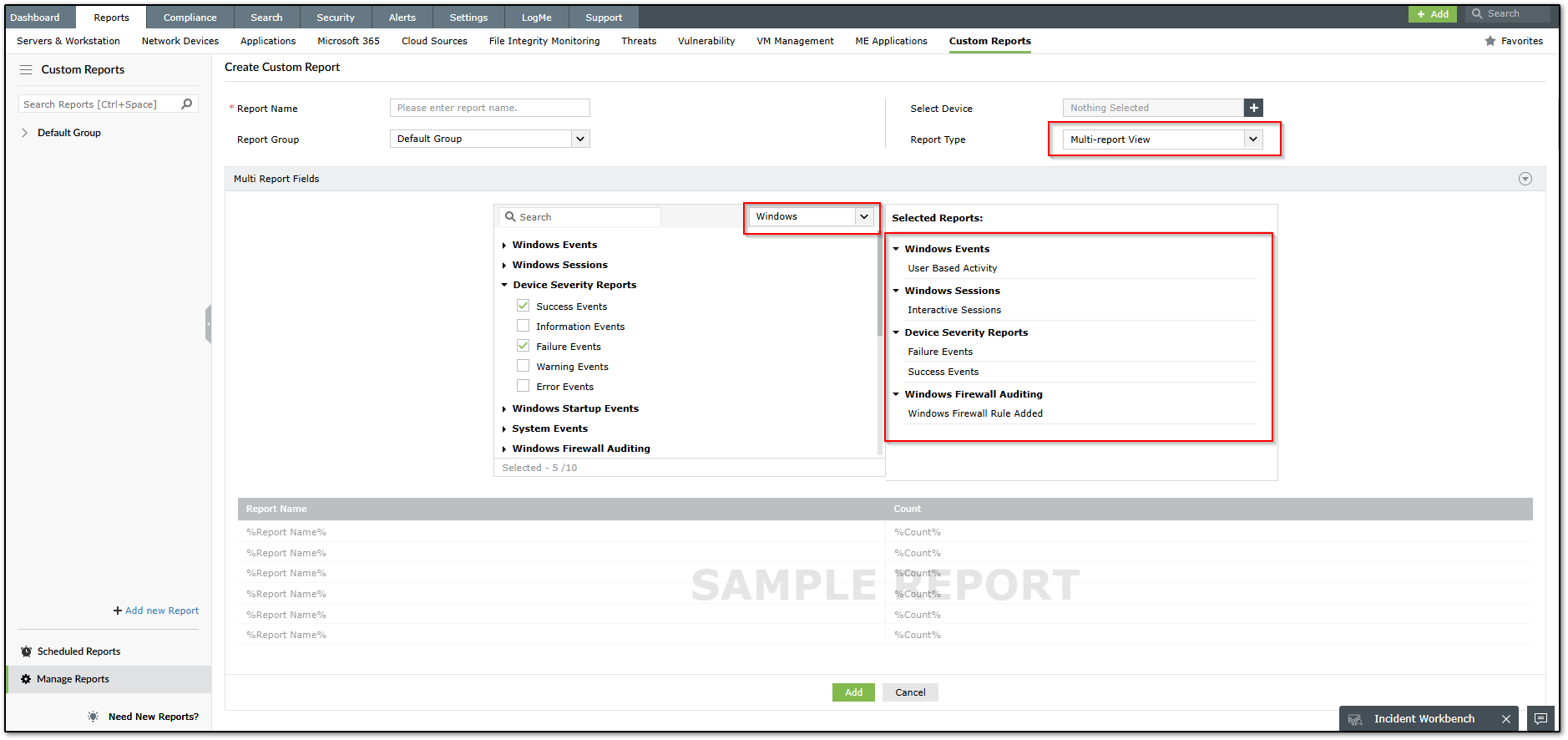Check the Warning Events checkbox
Image resolution: width=1568 pixels, height=740 pixels.
[x=523, y=366]
